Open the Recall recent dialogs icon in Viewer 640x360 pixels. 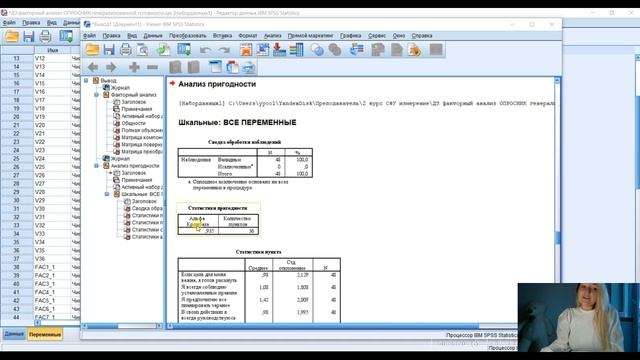(x=184, y=50)
